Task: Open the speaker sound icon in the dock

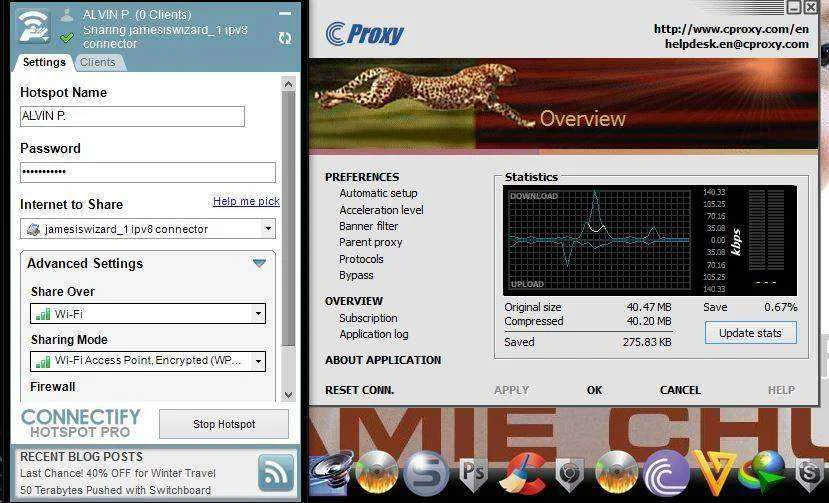Action: pos(331,472)
